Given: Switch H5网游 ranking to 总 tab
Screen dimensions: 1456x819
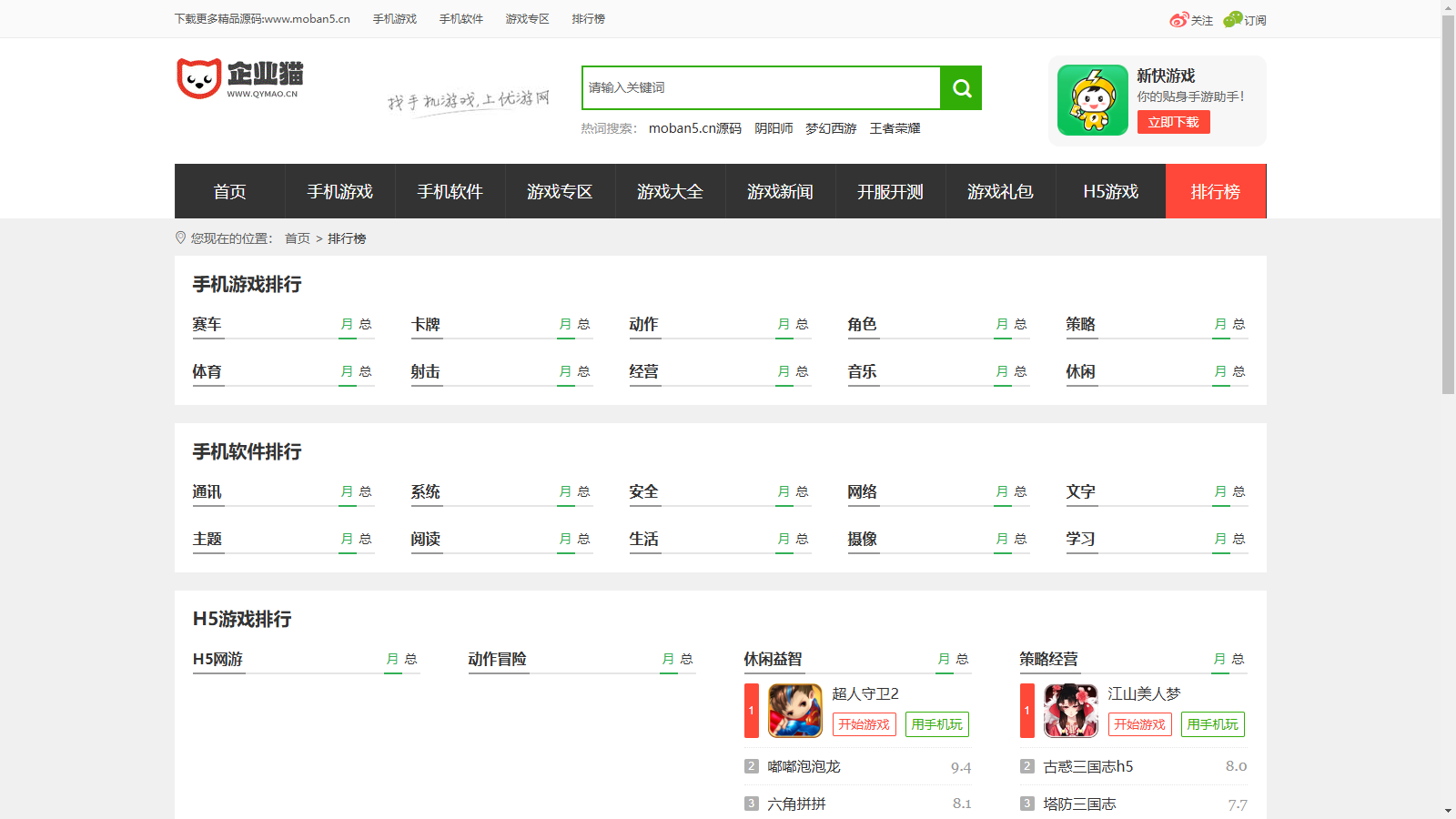Looking at the screenshot, I should pos(410,659).
